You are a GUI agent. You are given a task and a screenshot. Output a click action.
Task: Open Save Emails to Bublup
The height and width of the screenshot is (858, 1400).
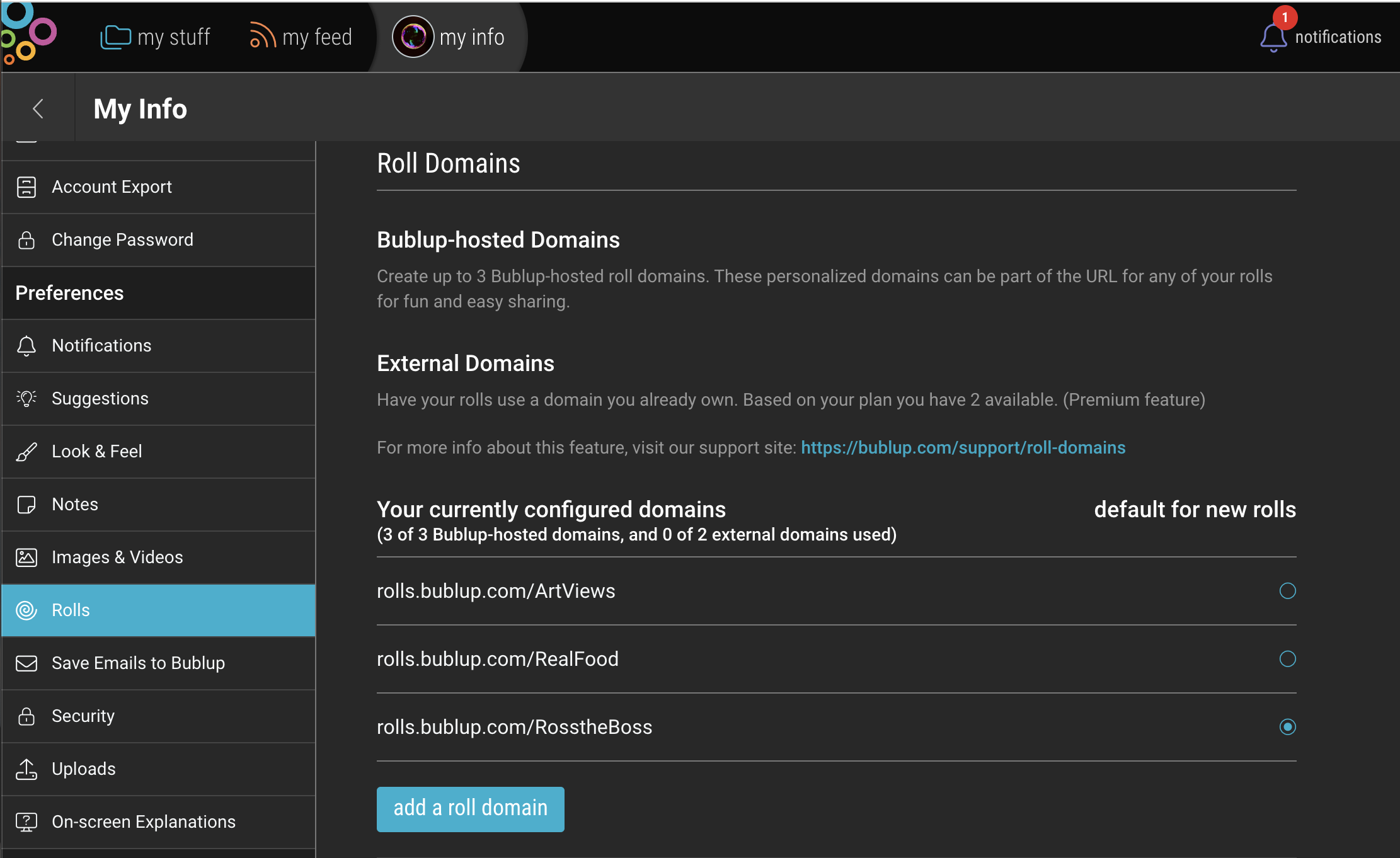159,663
